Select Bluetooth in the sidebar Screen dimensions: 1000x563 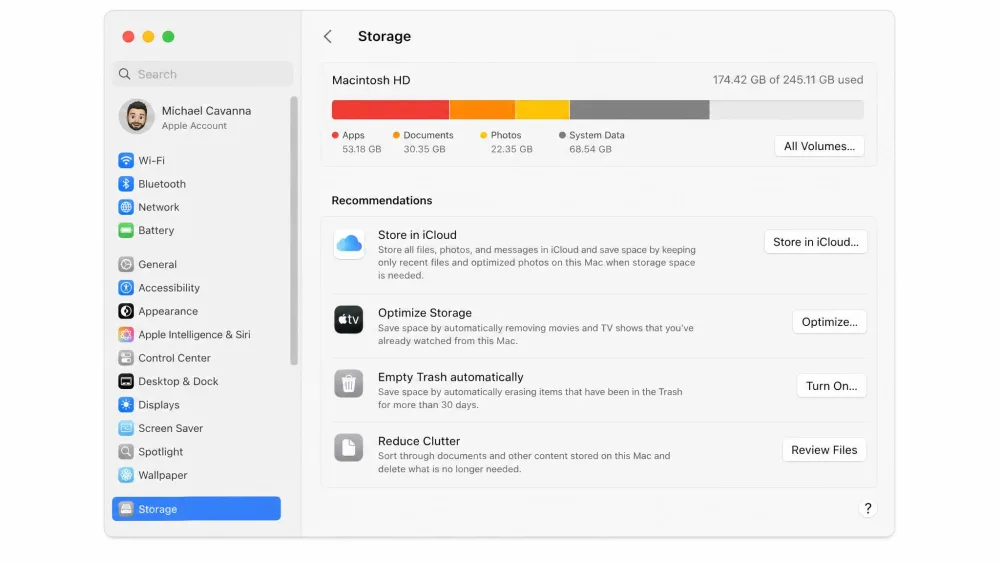196,184
